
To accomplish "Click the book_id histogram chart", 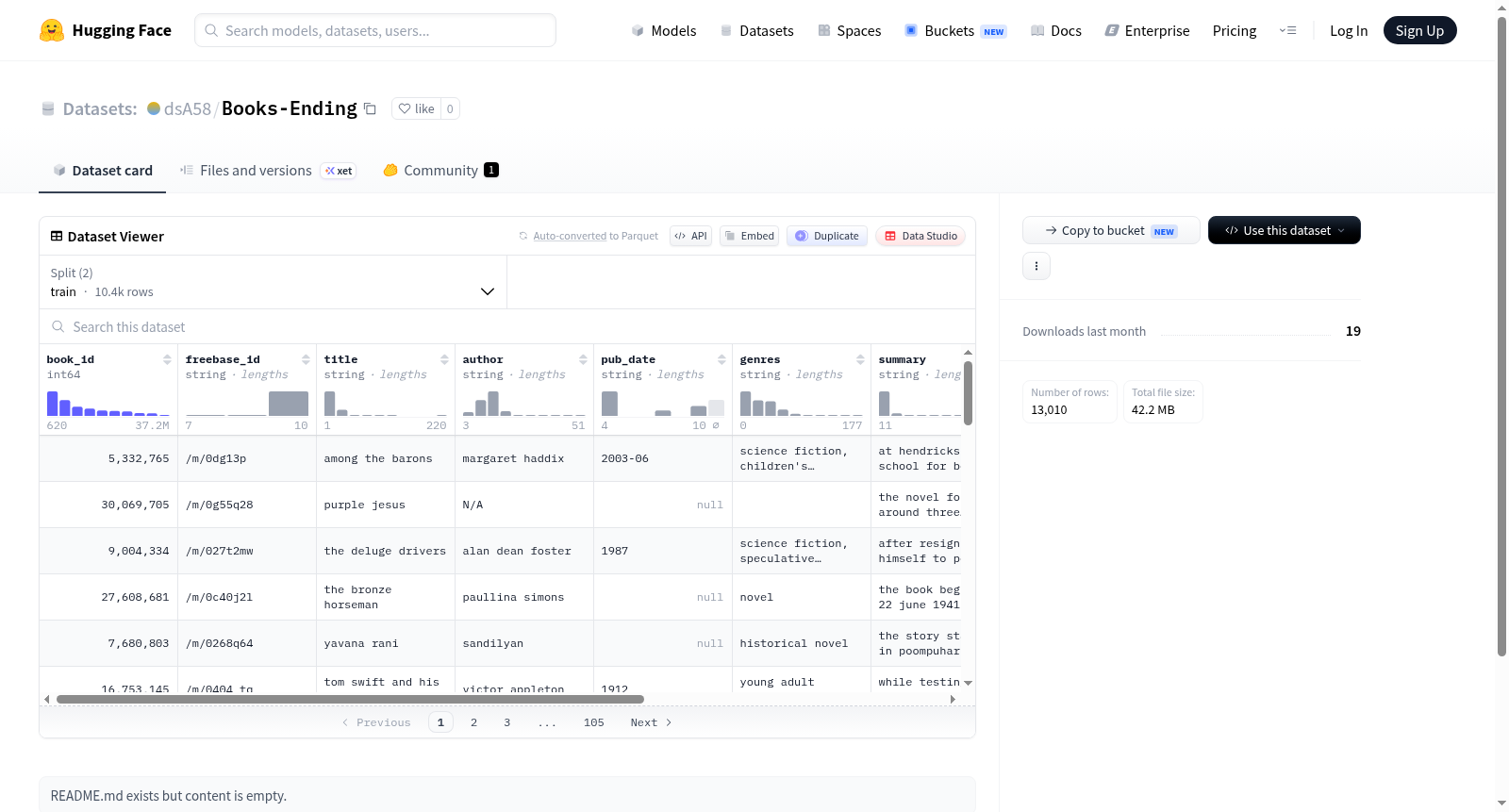I will (108, 404).
